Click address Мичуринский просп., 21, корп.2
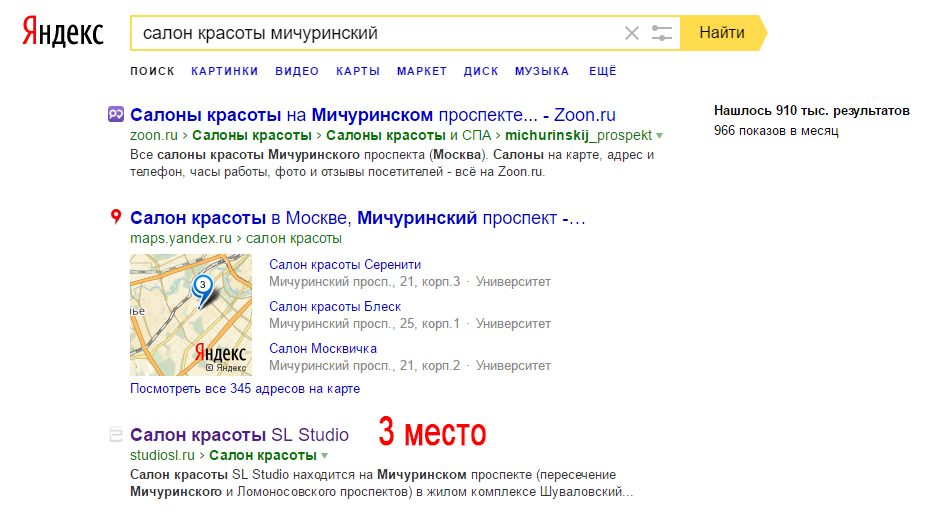Image resolution: width=928 pixels, height=522 pixels. [x=365, y=366]
